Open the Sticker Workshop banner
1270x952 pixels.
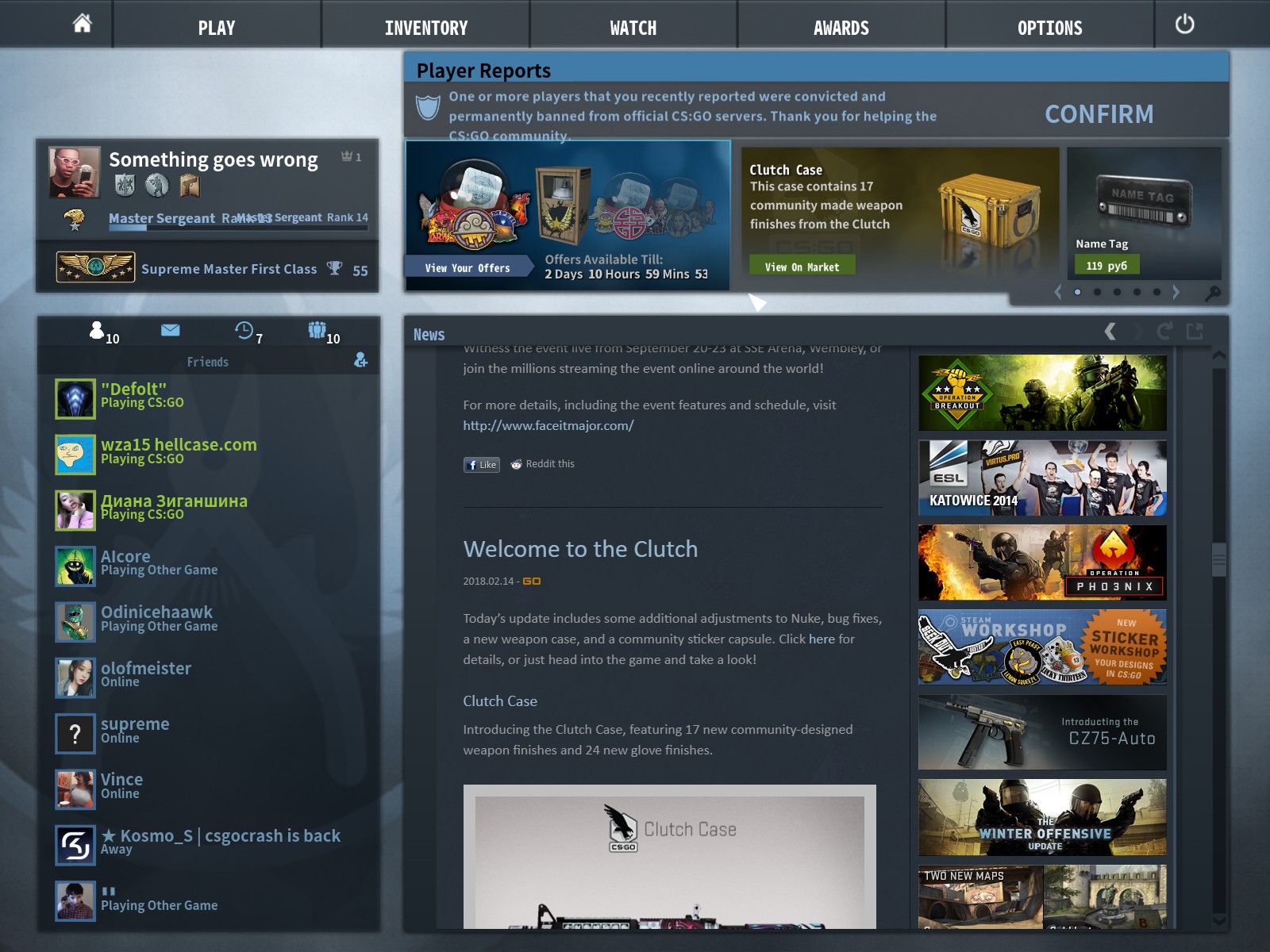pos(1042,647)
